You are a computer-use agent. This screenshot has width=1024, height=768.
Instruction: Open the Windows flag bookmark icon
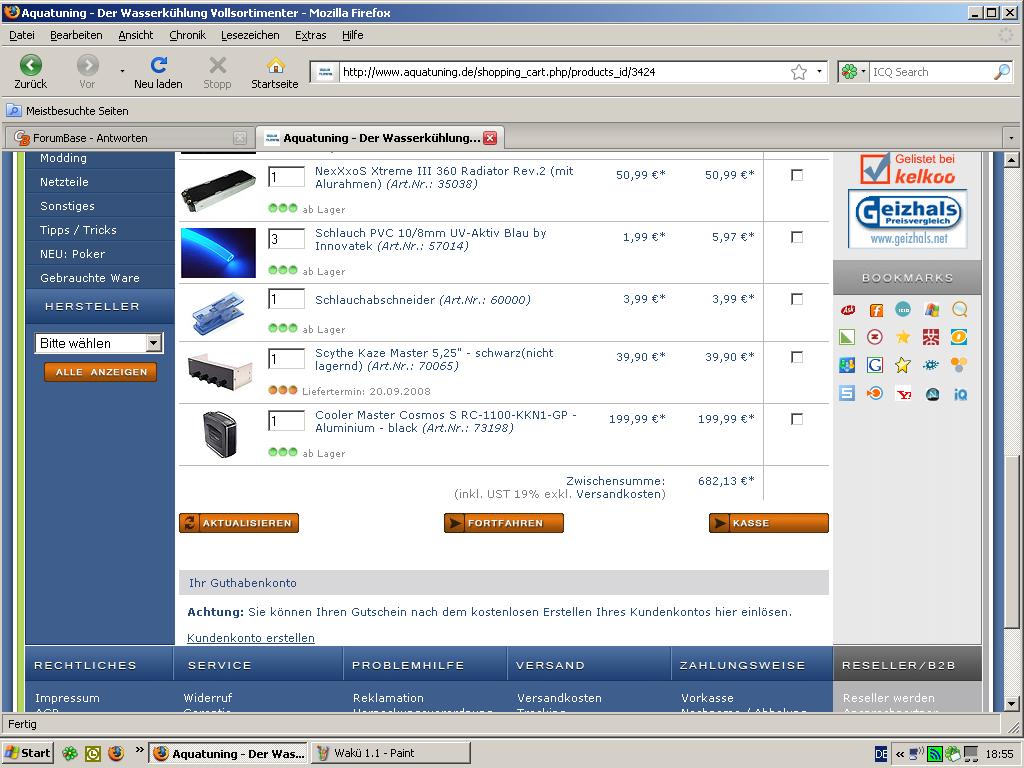[932, 310]
